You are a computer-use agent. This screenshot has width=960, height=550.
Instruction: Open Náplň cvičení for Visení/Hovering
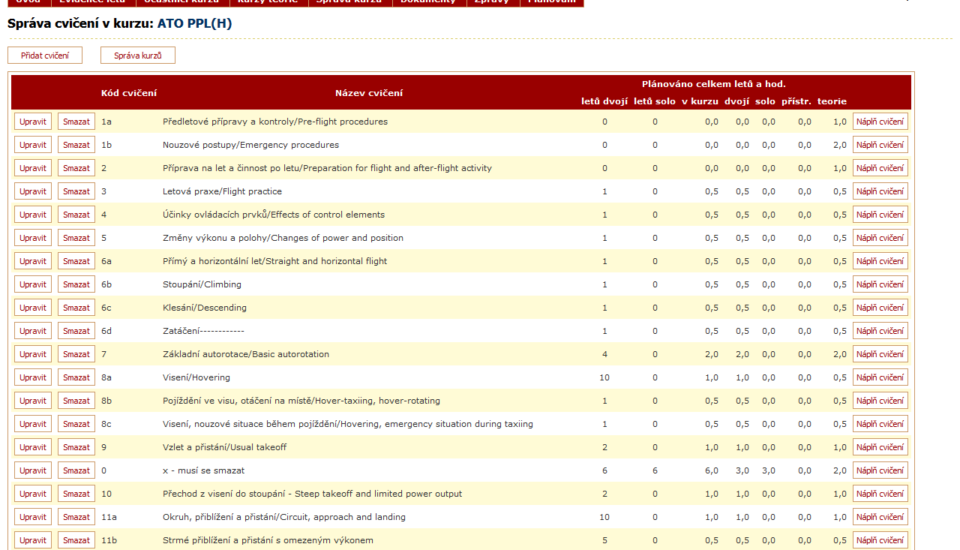[880, 377]
